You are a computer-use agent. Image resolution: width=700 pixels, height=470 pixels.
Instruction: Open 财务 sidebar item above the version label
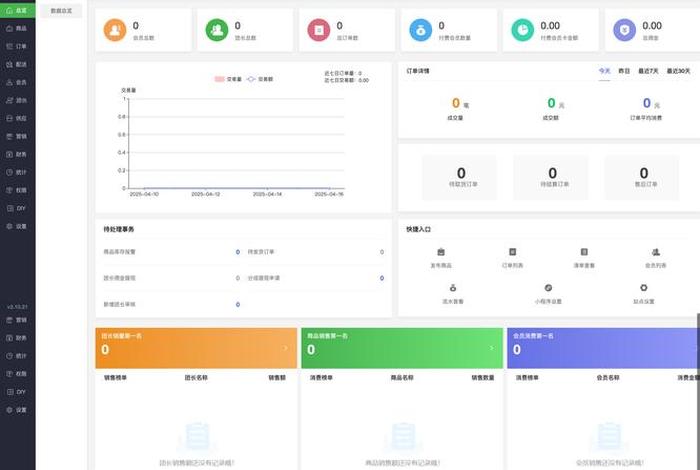click(17, 154)
